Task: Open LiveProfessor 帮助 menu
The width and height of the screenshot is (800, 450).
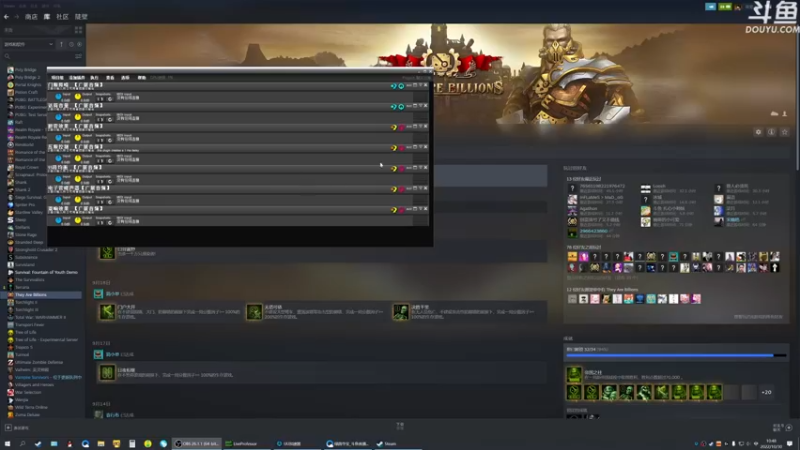Action: [141, 78]
